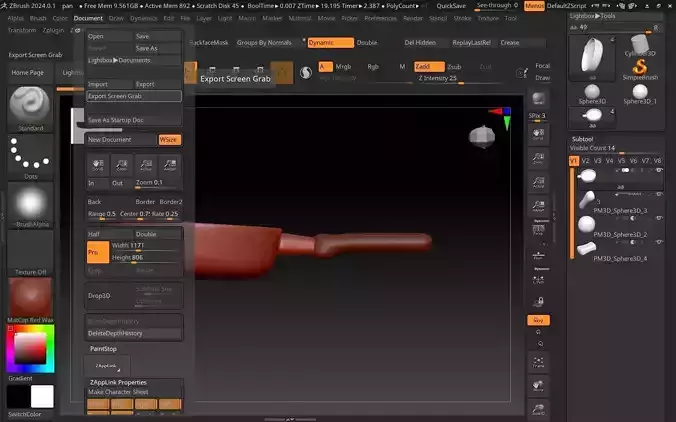Image resolution: width=676 pixels, height=422 pixels.
Task: Toggle visibility eye of PM3D_Sphere3D_3 subtool
Action: [x=659, y=194]
